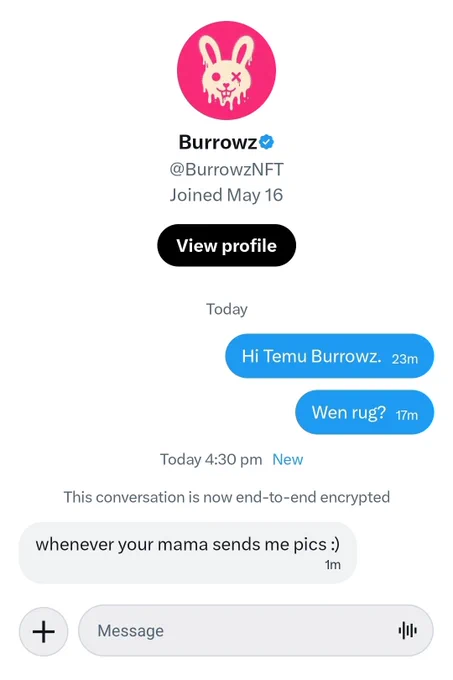Click the View profile button

tap(226, 245)
